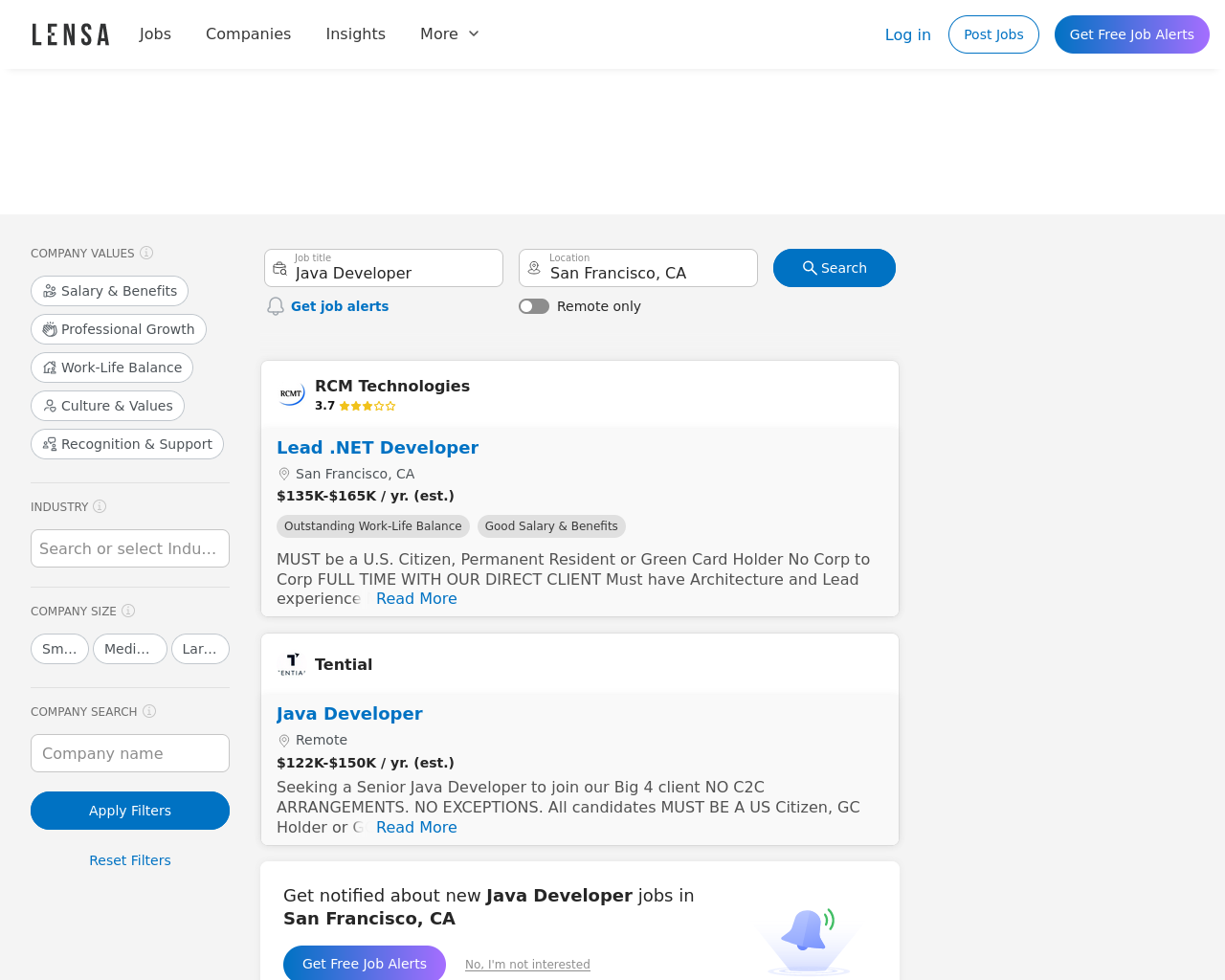Expand the More dropdown menu

(x=450, y=33)
